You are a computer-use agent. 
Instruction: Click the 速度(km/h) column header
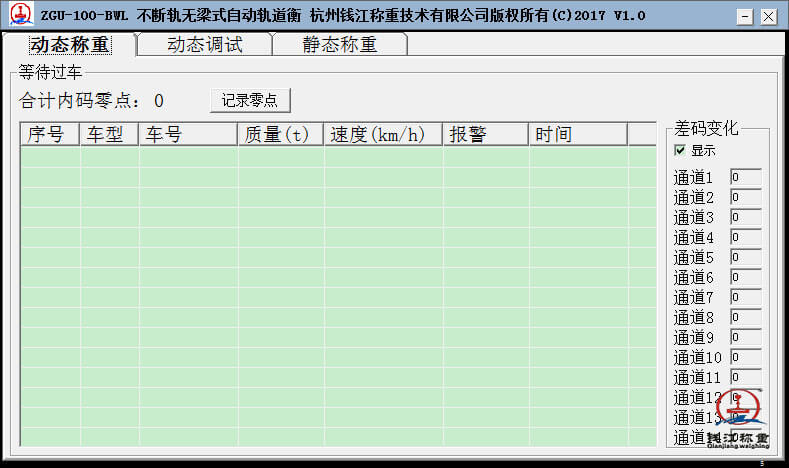point(382,134)
